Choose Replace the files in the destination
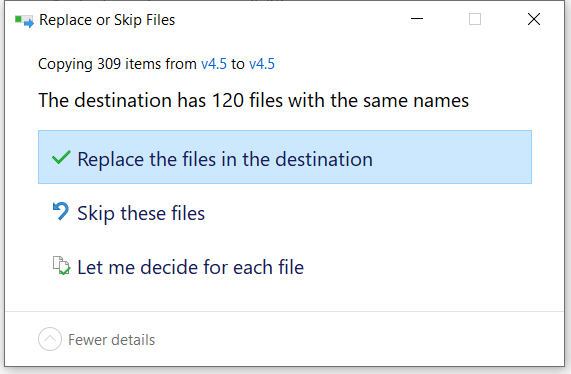This screenshot has height=374, width=571. click(285, 157)
